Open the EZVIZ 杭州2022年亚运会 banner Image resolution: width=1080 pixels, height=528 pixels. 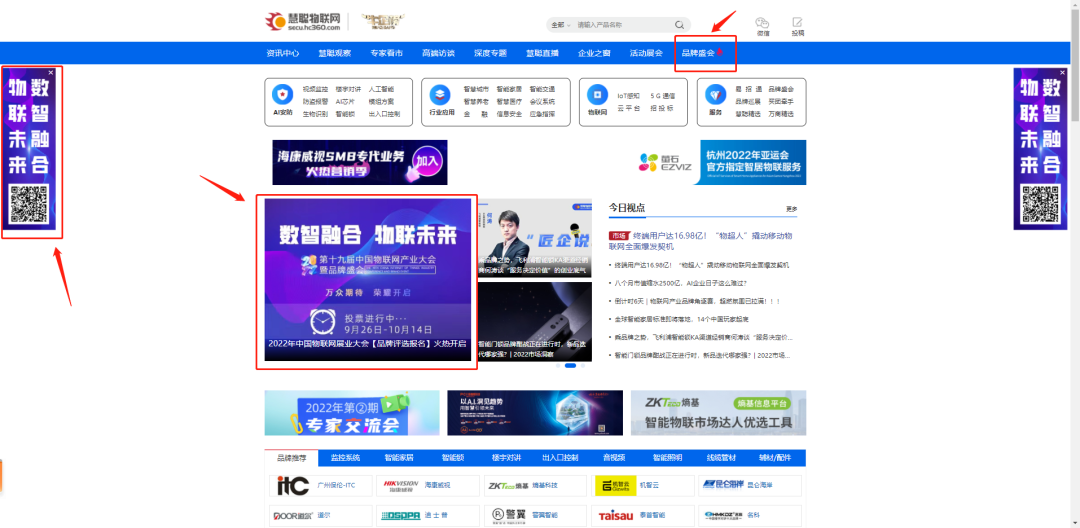[720, 162]
